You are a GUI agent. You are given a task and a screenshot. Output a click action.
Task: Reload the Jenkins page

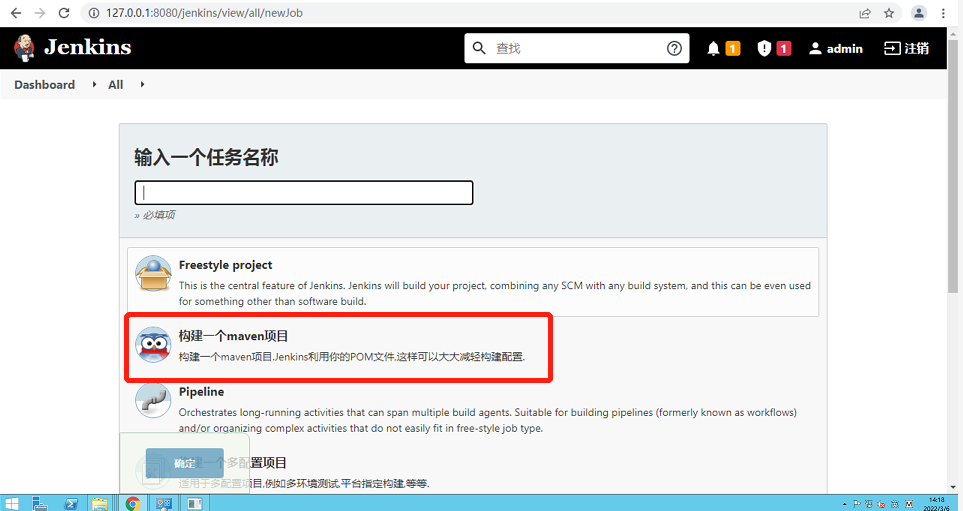[64, 13]
